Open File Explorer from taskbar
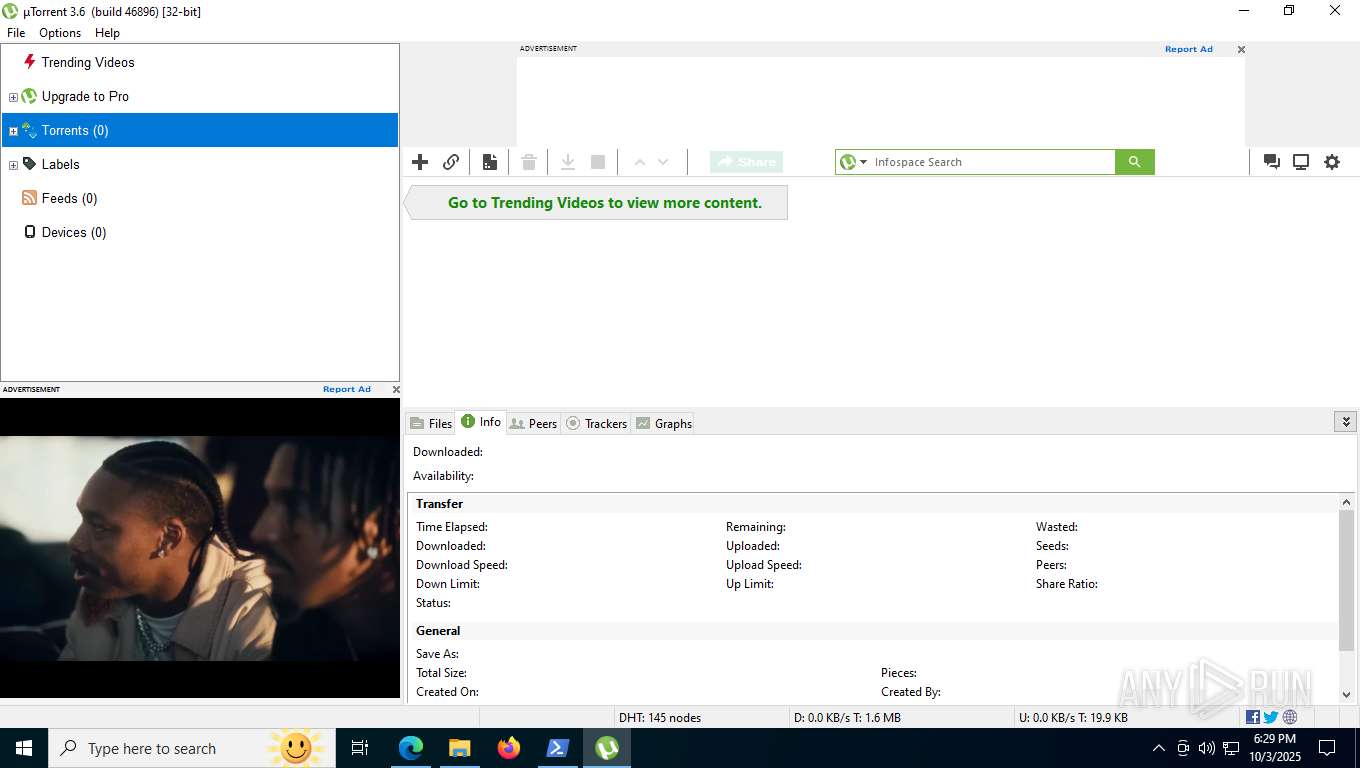Screen dimensions: 1360x768 click(459, 748)
